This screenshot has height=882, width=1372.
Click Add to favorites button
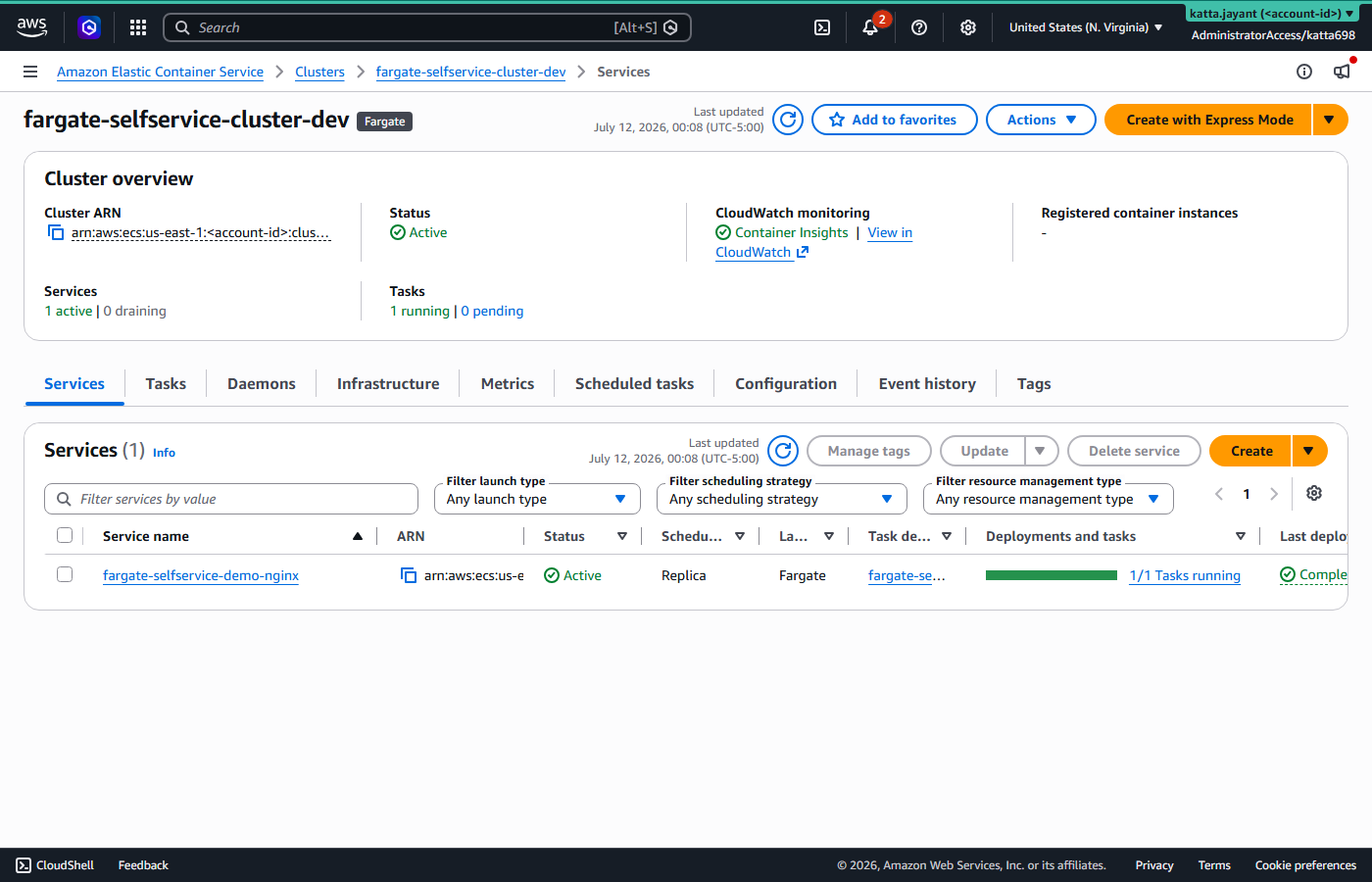[895, 120]
